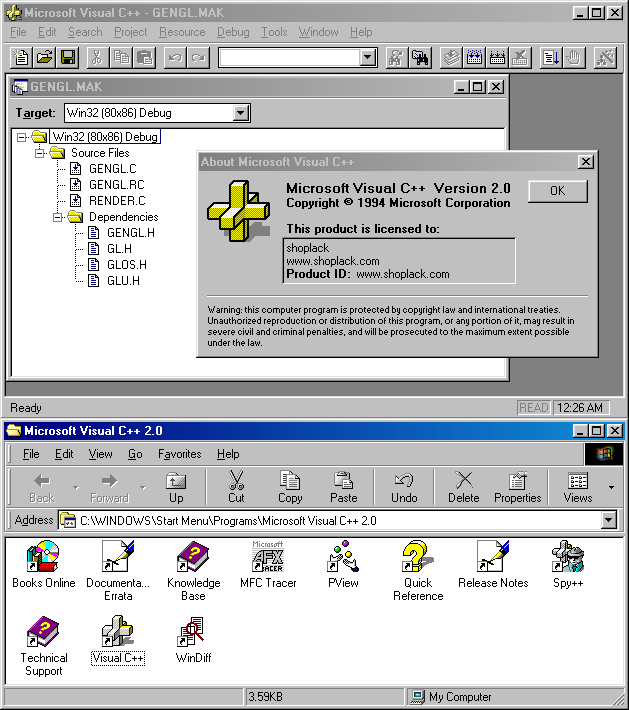The width and height of the screenshot is (629, 710).
Task: Click the Explorer Address path field
Action: tap(340, 520)
